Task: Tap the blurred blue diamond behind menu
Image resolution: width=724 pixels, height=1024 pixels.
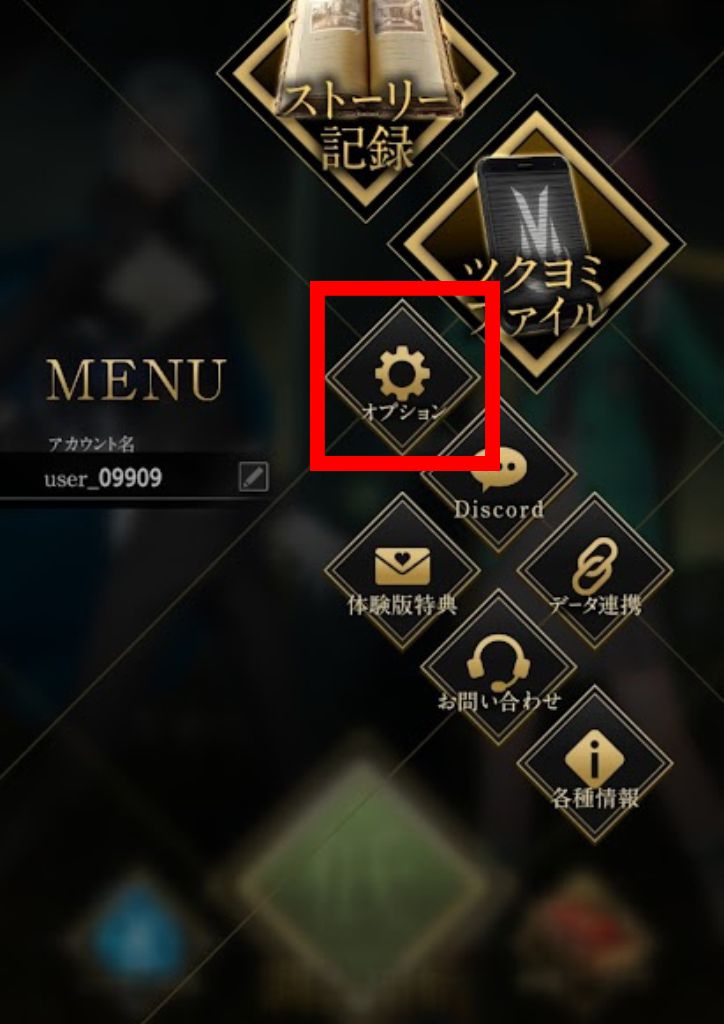Action: [138, 936]
